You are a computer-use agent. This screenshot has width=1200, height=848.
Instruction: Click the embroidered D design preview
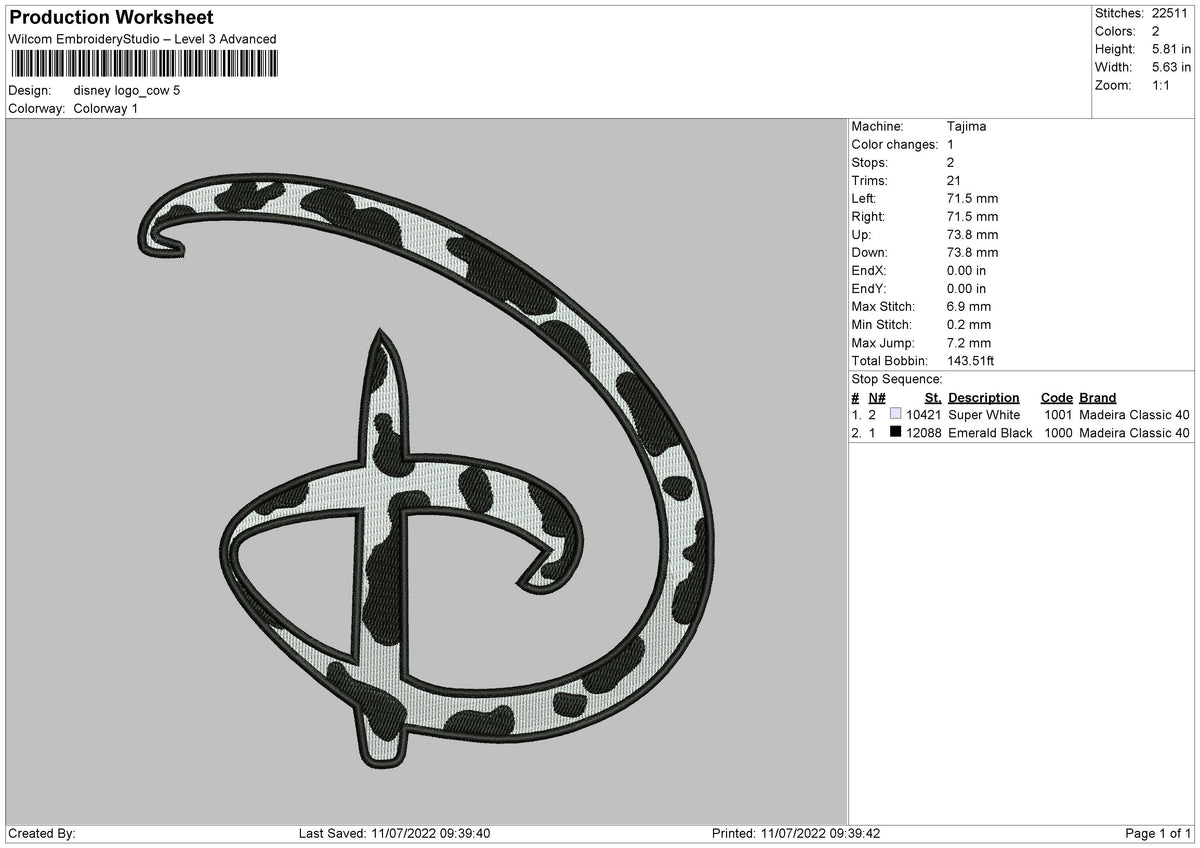coord(425,473)
